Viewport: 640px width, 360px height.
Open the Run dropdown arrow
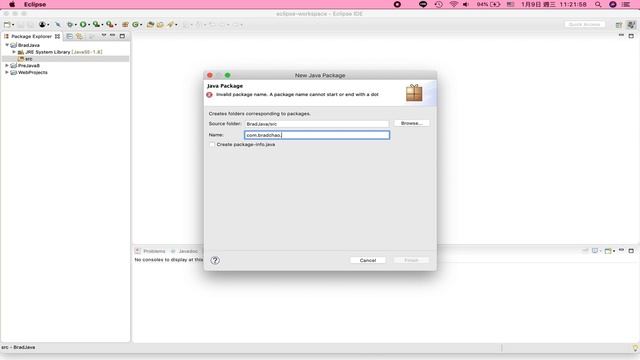coord(89,25)
